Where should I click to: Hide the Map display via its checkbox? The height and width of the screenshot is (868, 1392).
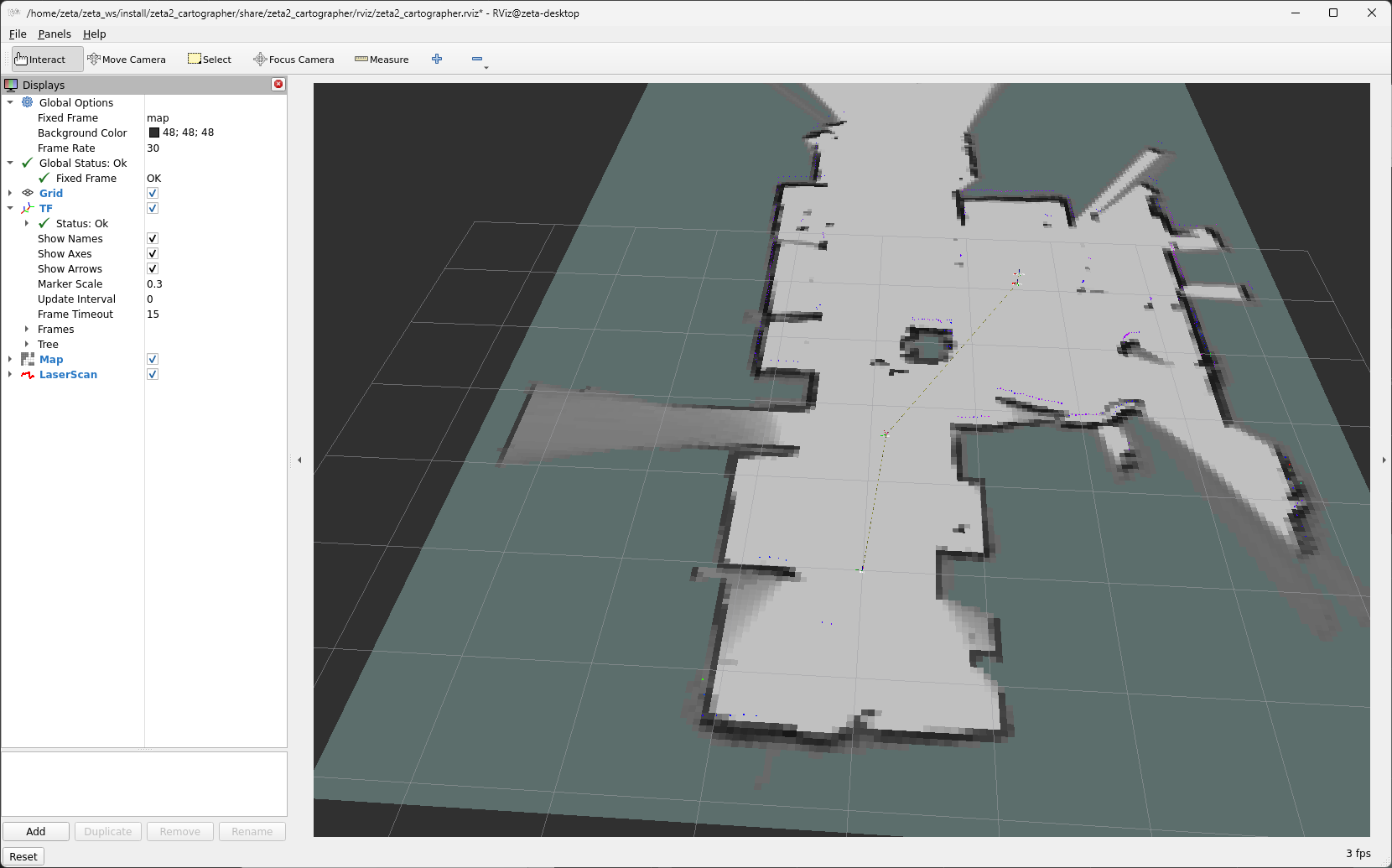click(153, 359)
